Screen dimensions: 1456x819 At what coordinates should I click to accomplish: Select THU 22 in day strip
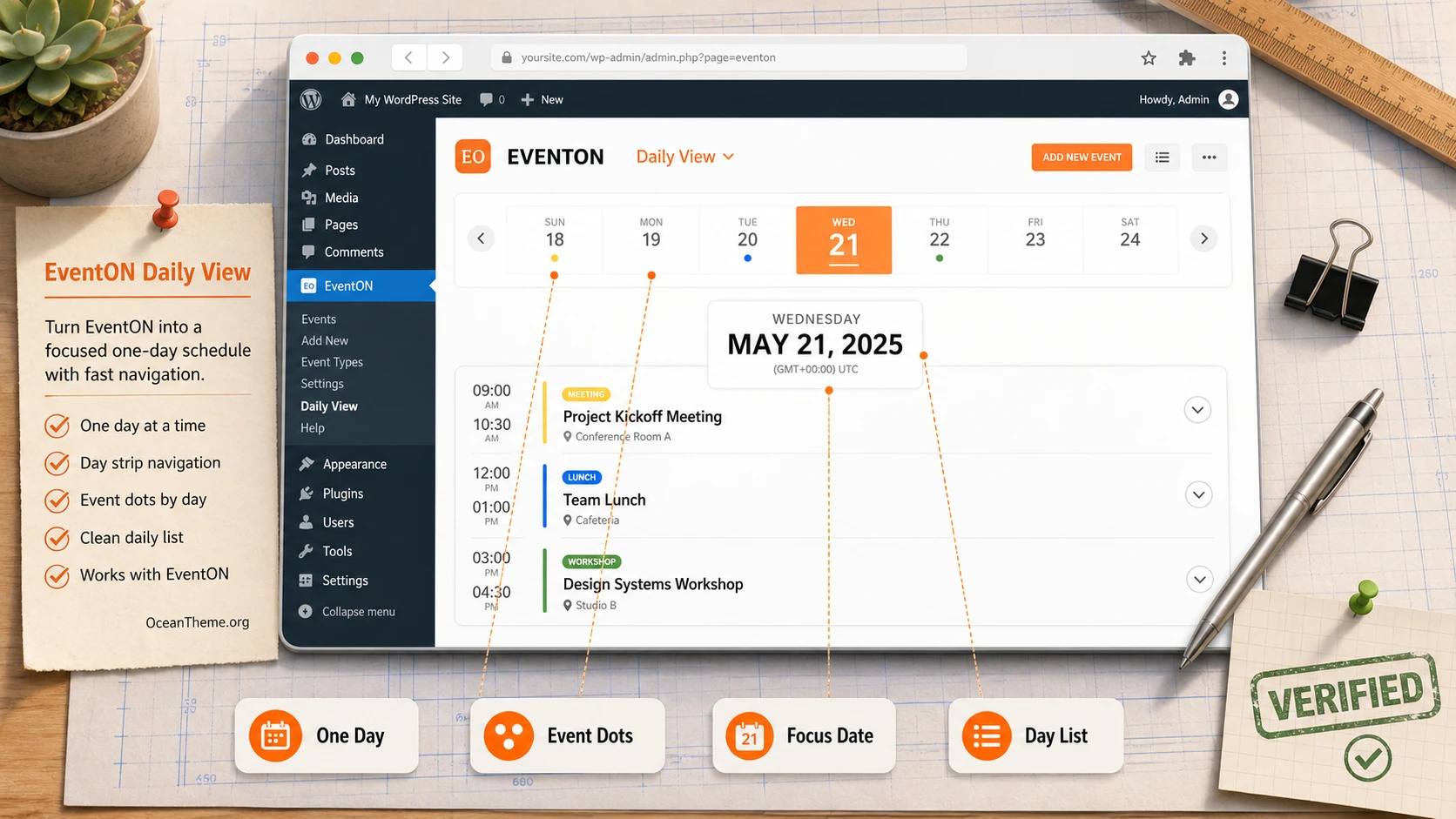939,239
